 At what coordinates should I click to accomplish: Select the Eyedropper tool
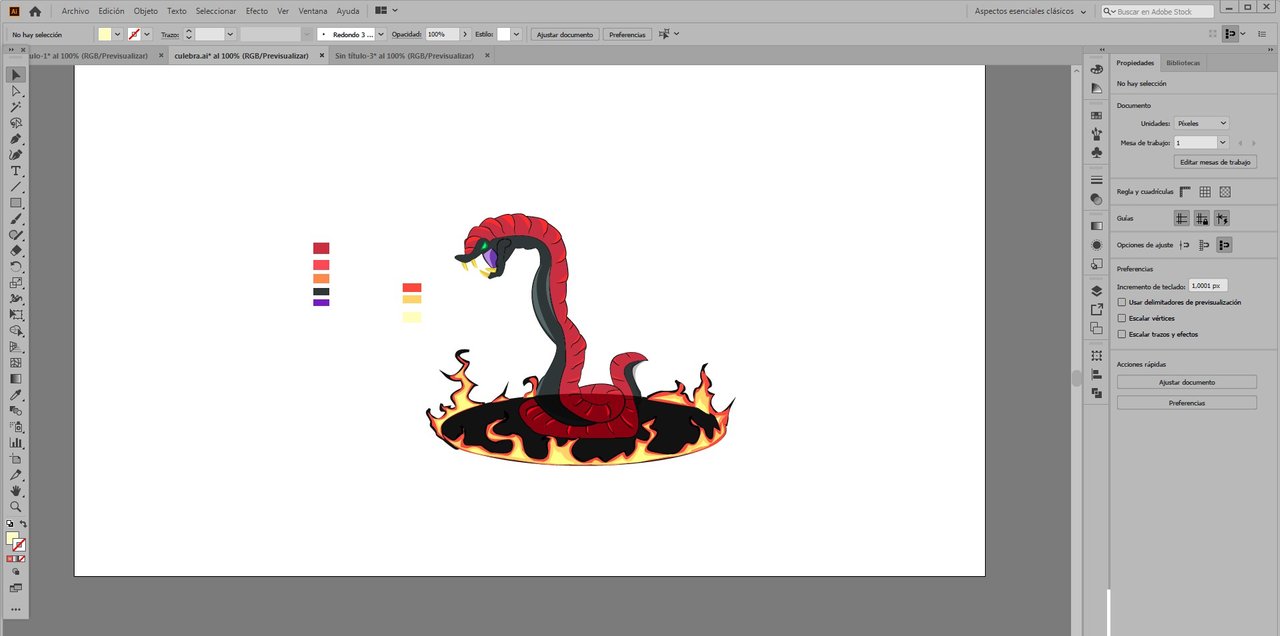(16, 395)
